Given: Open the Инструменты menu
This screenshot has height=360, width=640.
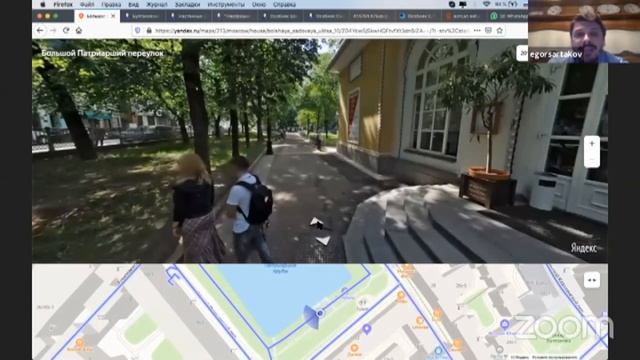Looking at the screenshot, I should pyautogui.click(x=226, y=4).
